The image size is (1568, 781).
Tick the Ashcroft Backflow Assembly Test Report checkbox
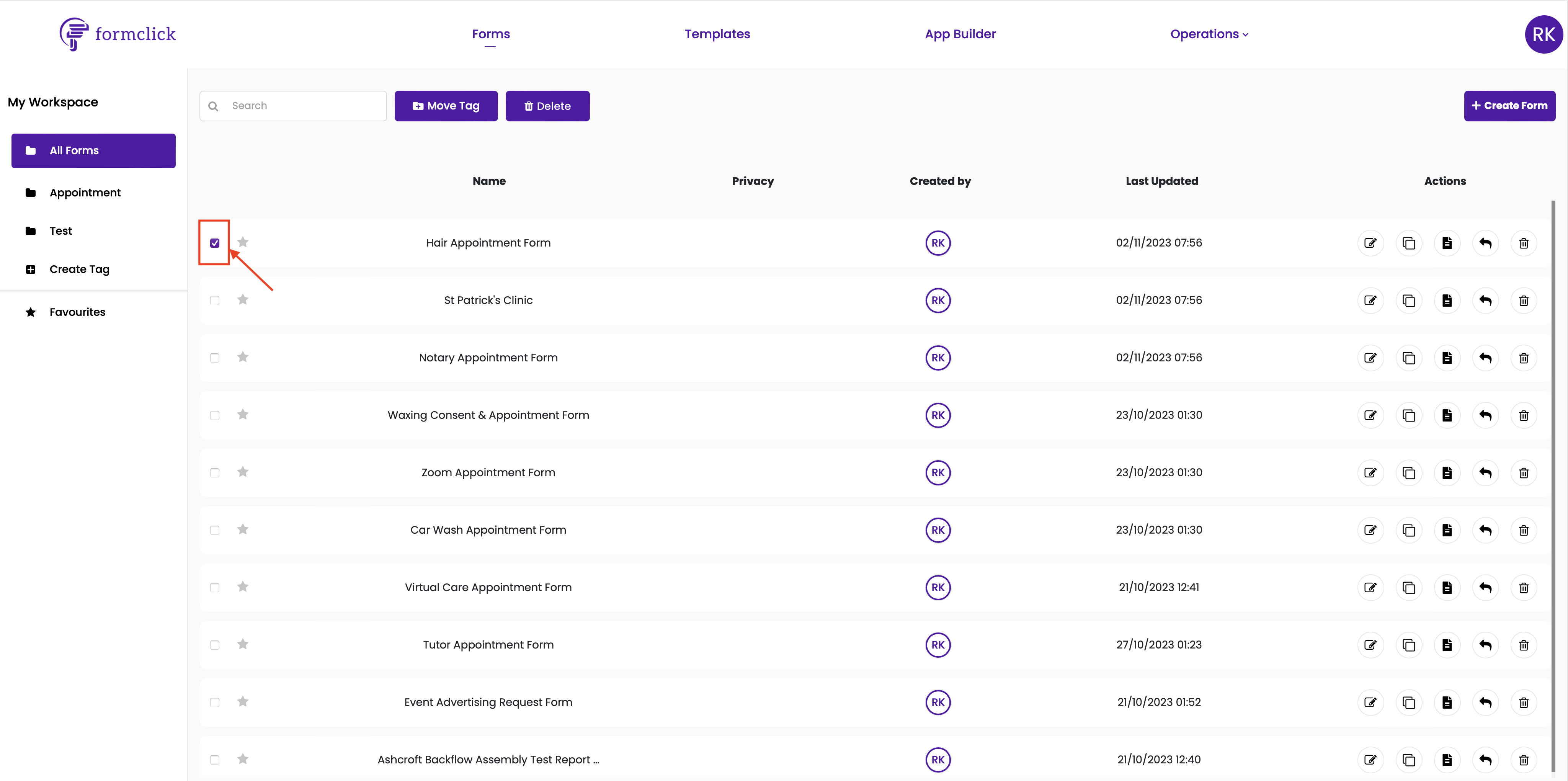(215, 760)
